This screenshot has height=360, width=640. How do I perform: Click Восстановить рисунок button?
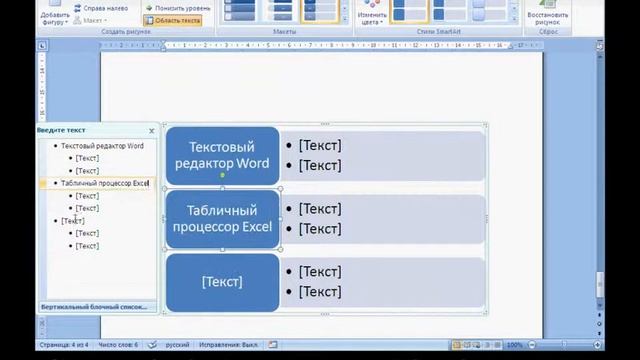tap(547, 14)
